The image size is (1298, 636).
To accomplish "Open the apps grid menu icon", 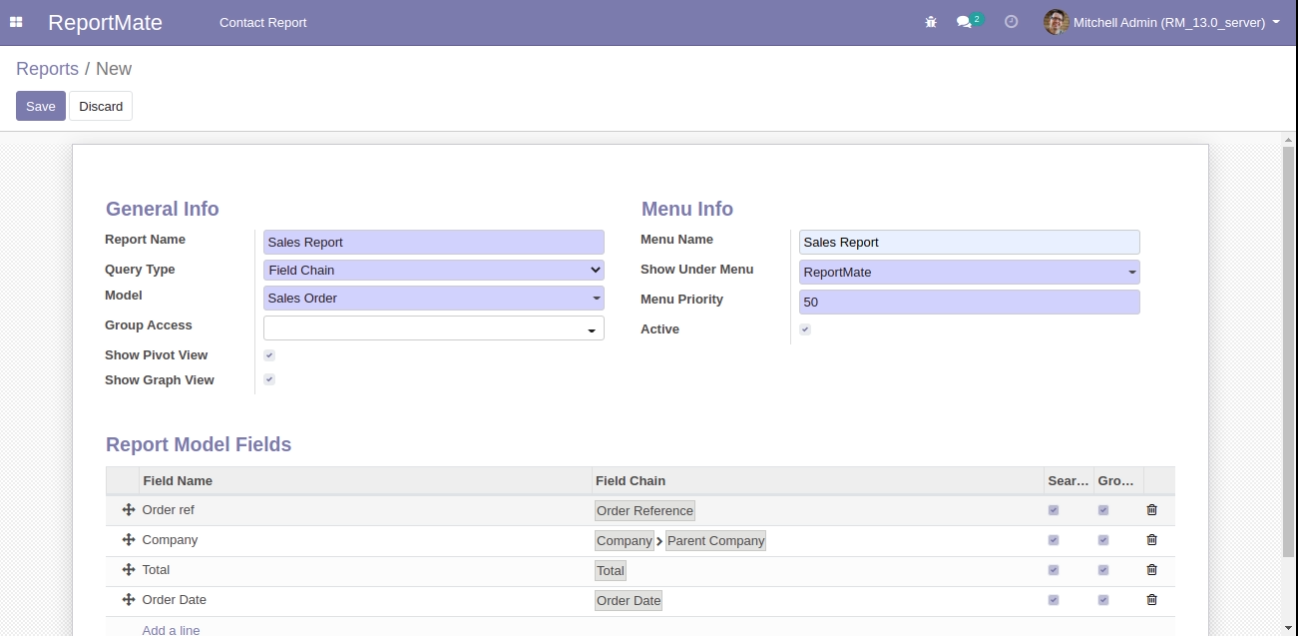I will pyautogui.click(x=17, y=22).
